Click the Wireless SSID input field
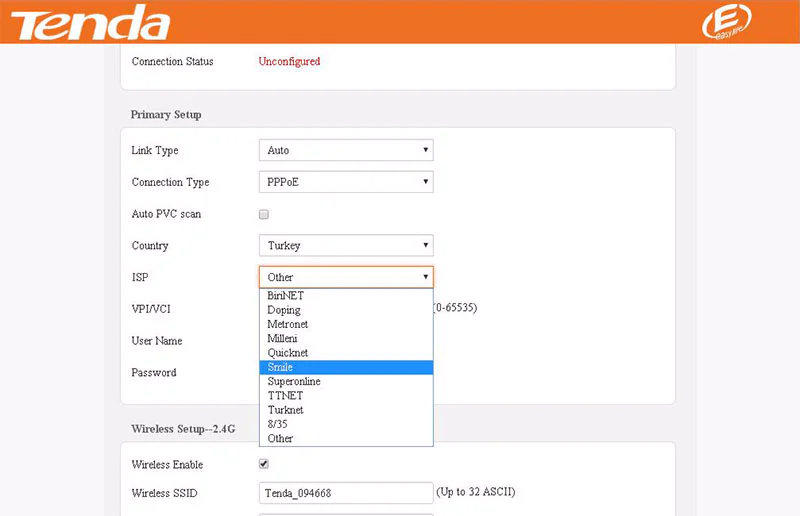800x516 pixels. [x=346, y=493]
